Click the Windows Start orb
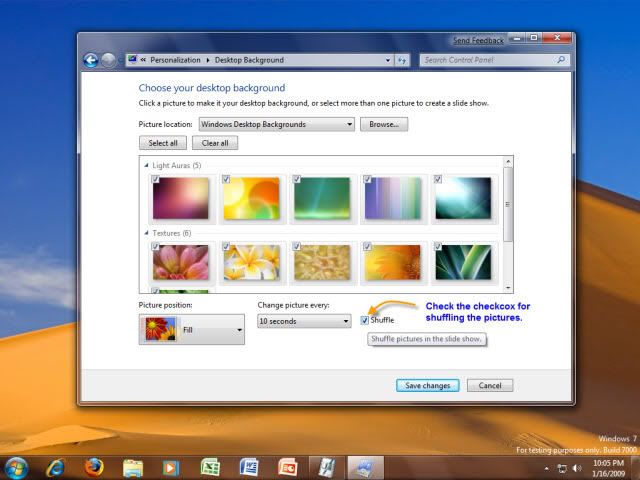This screenshot has height=480, width=640. pyautogui.click(x=16, y=467)
